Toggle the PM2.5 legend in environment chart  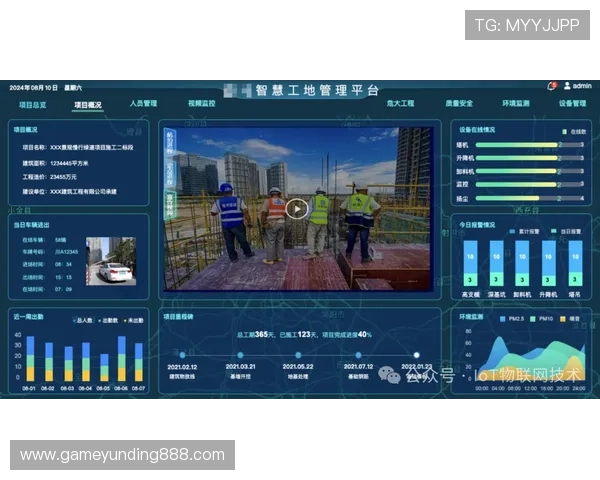[x=509, y=319]
